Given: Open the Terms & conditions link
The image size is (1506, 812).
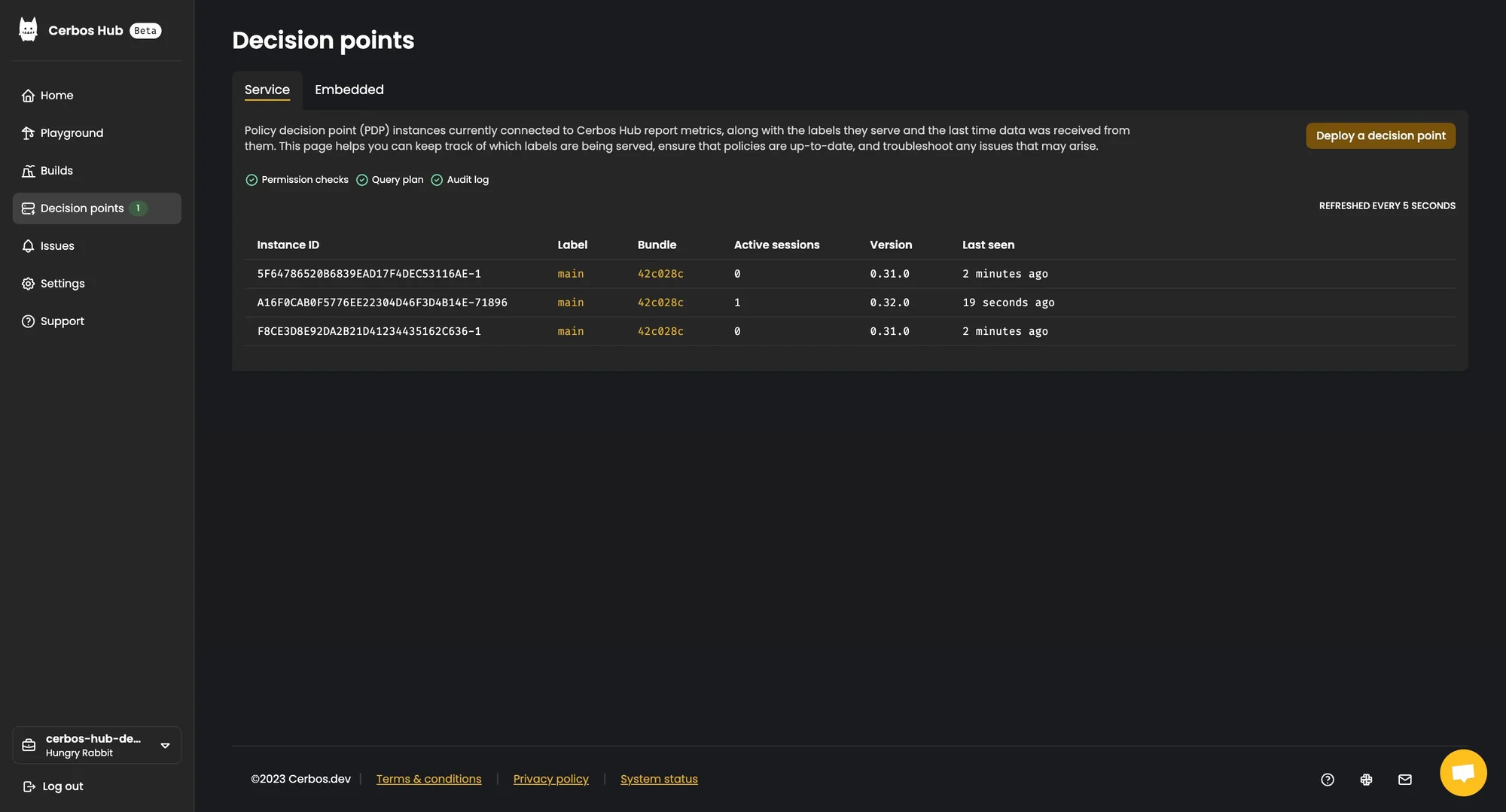Looking at the screenshot, I should click(428, 779).
